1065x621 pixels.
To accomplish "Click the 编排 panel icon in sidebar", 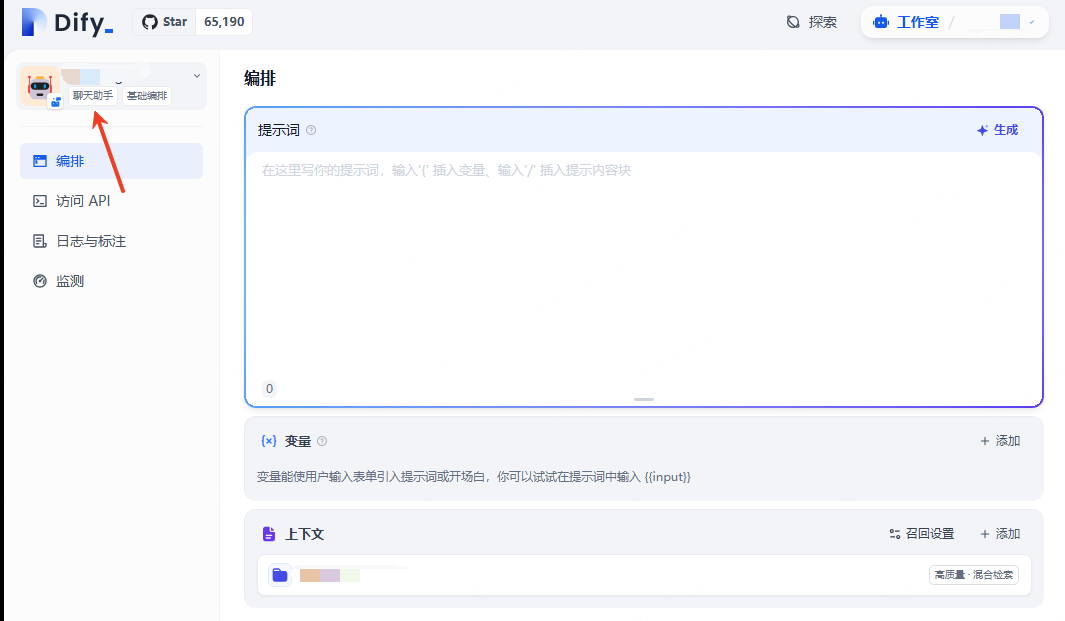I will click(x=40, y=161).
